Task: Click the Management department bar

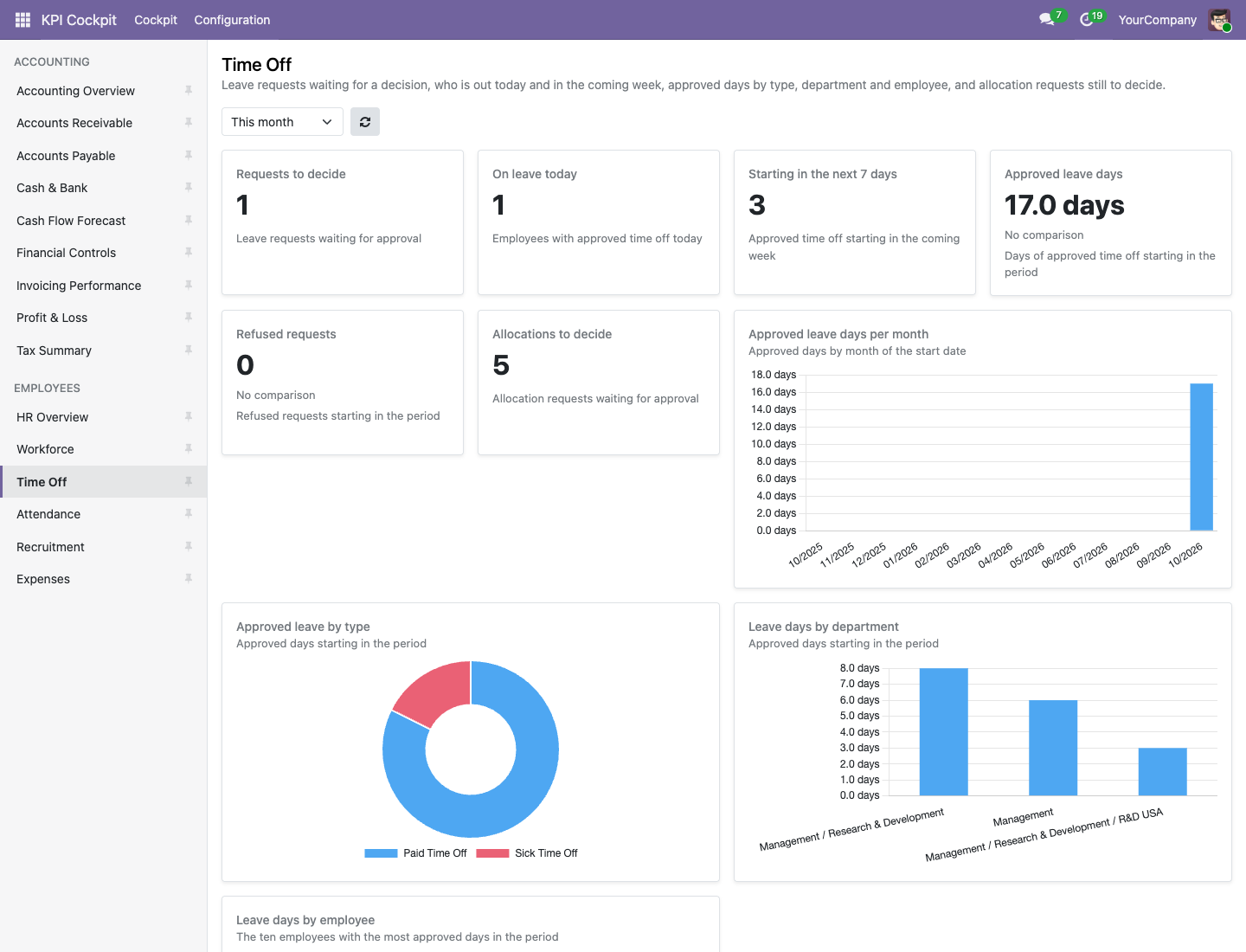Action: pos(1053,748)
